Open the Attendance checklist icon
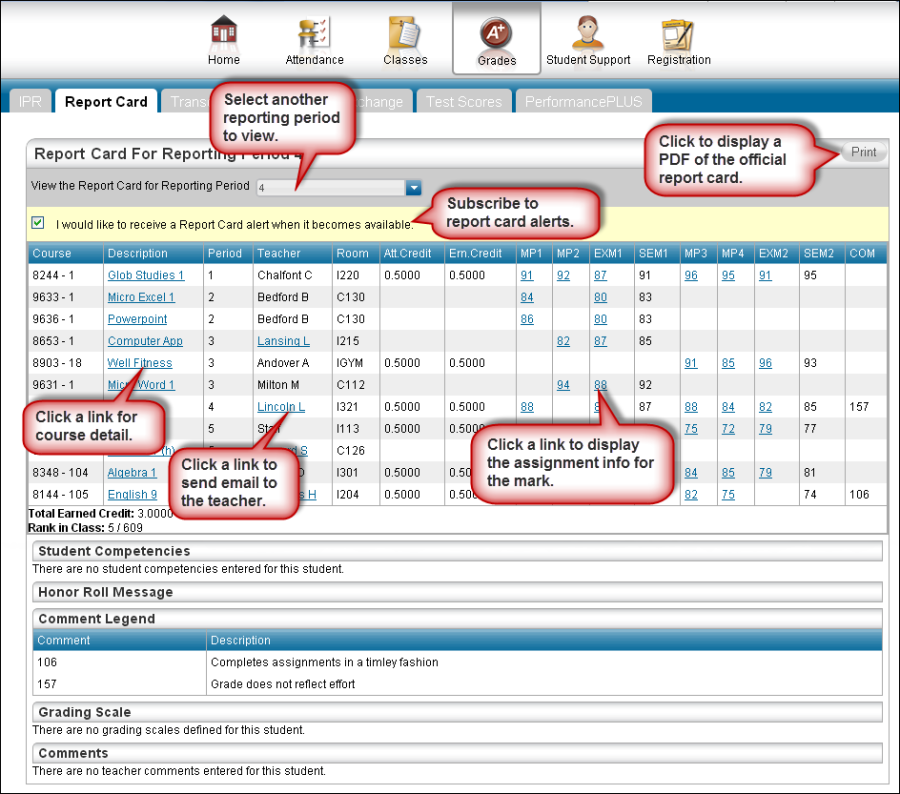 click(x=314, y=35)
